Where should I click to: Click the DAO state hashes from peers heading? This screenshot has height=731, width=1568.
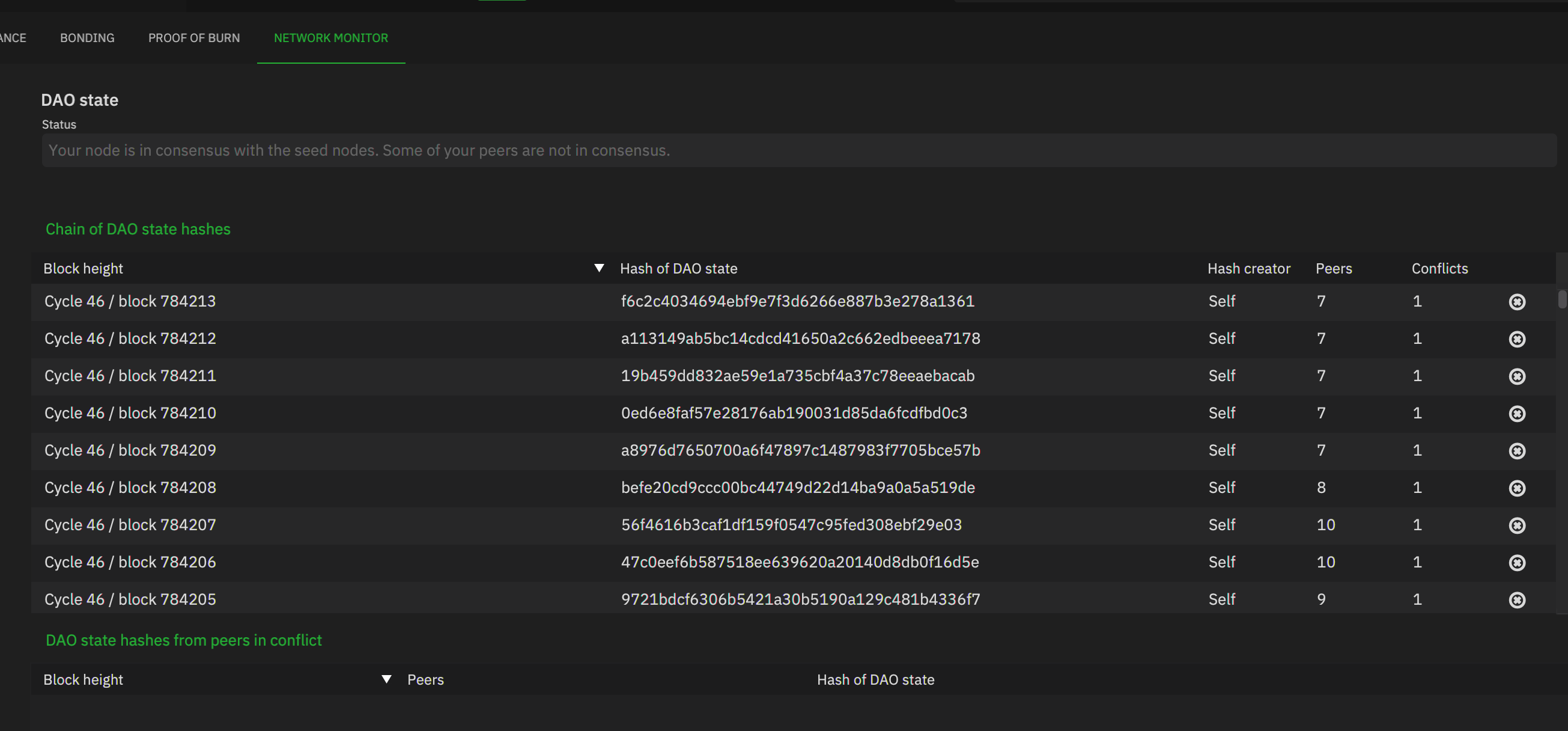click(184, 640)
